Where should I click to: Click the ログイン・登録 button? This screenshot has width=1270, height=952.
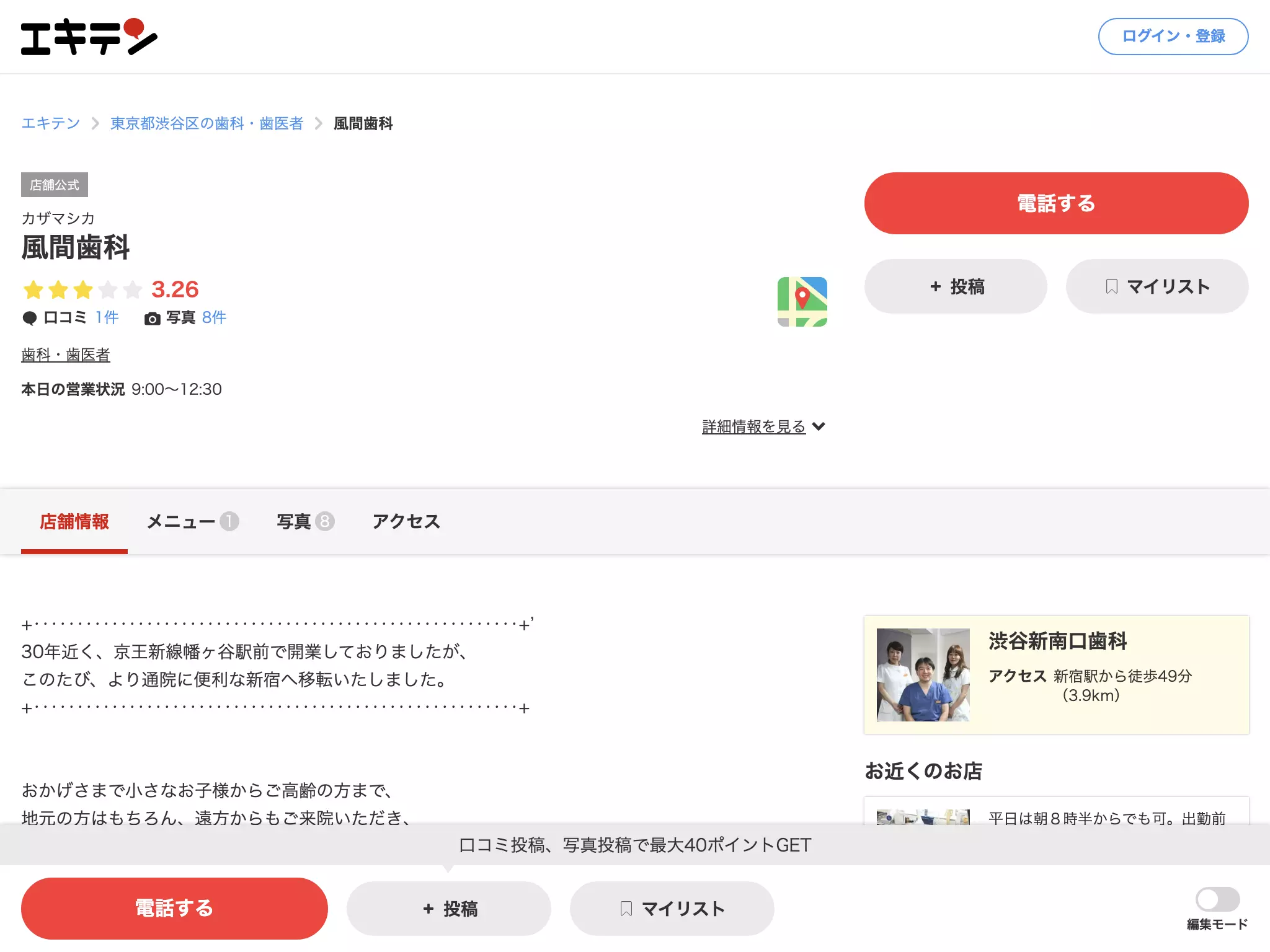coord(1173,37)
